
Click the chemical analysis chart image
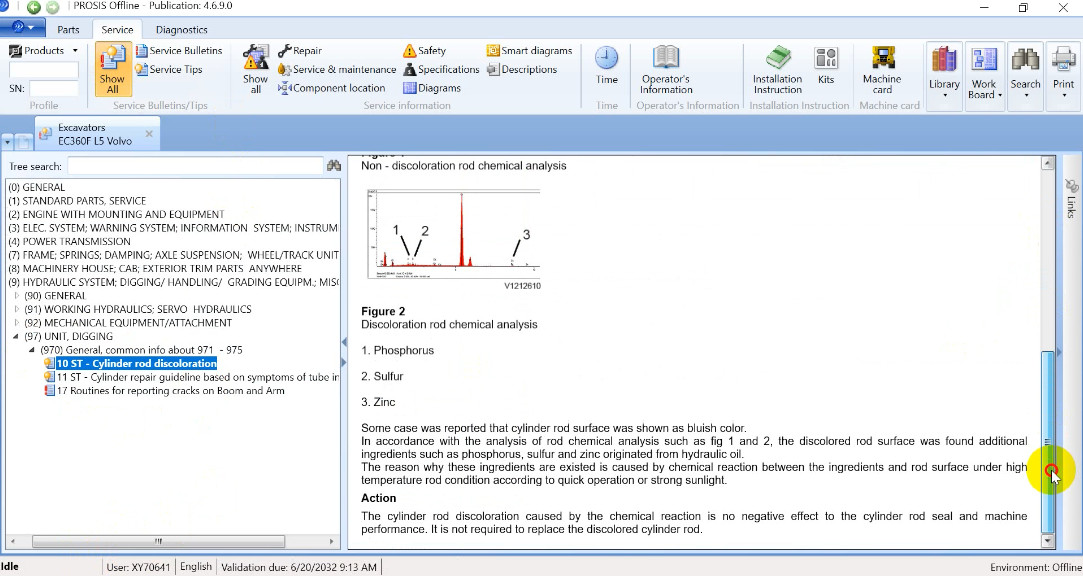[454, 234]
